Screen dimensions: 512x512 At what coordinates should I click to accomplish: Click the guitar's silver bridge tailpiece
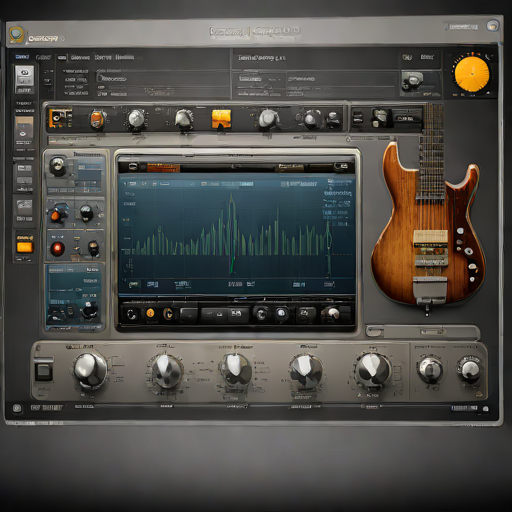click(x=430, y=289)
